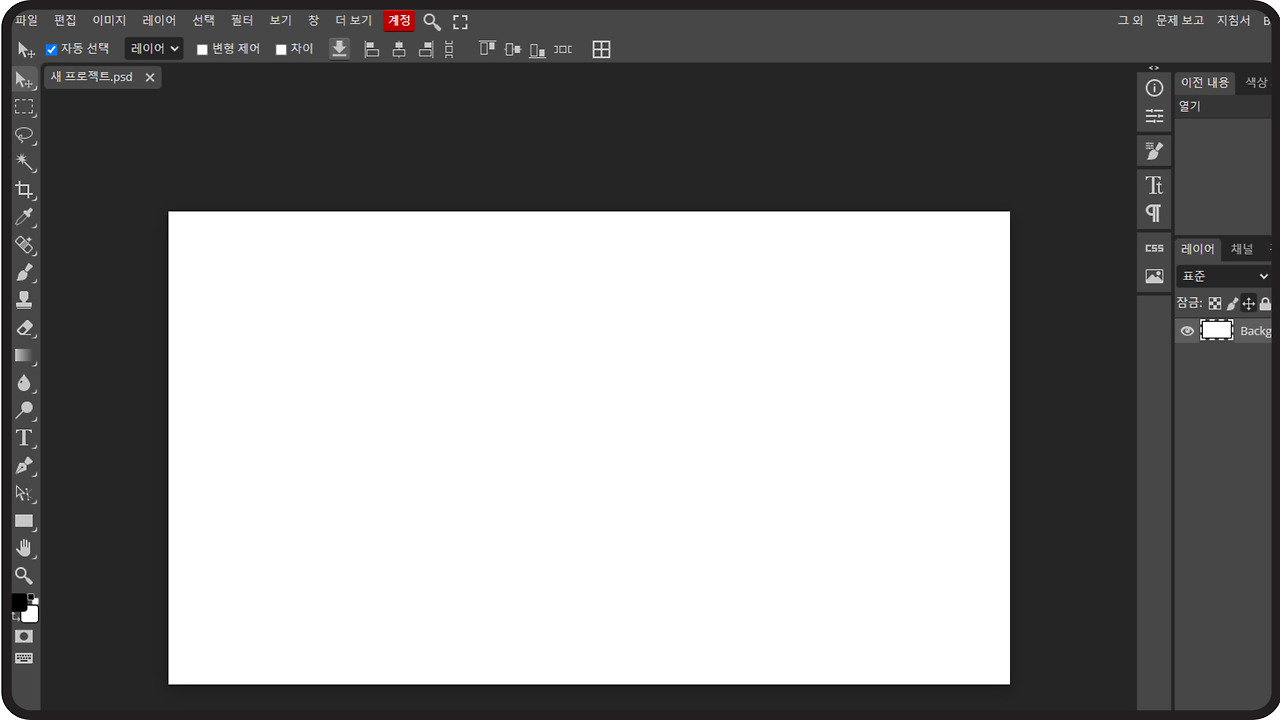
Task: Hide the Background layer with eye icon
Action: click(x=1187, y=331)
